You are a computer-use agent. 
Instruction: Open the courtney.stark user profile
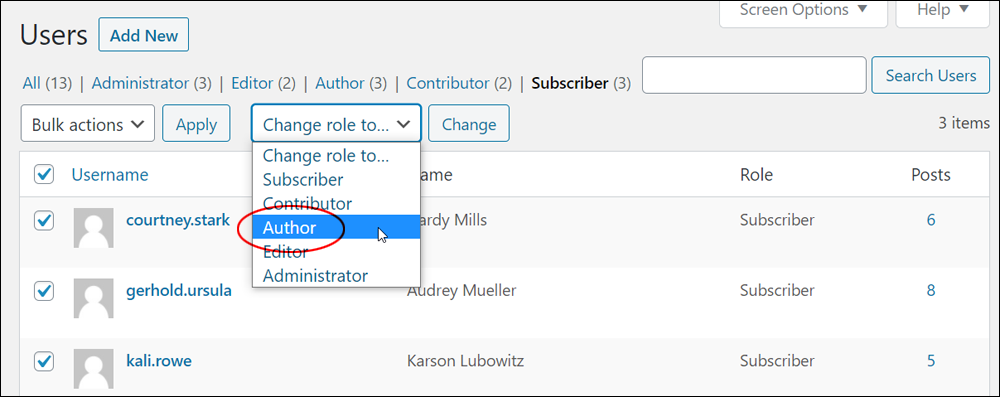point(178,220)
